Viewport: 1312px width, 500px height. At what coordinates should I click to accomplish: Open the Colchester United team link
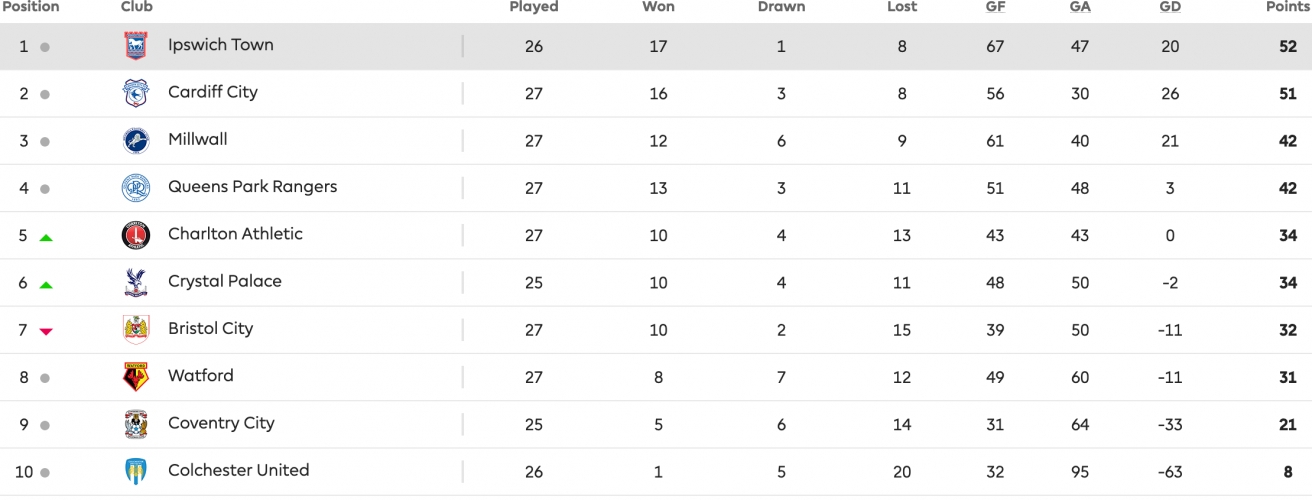point(238,470)
